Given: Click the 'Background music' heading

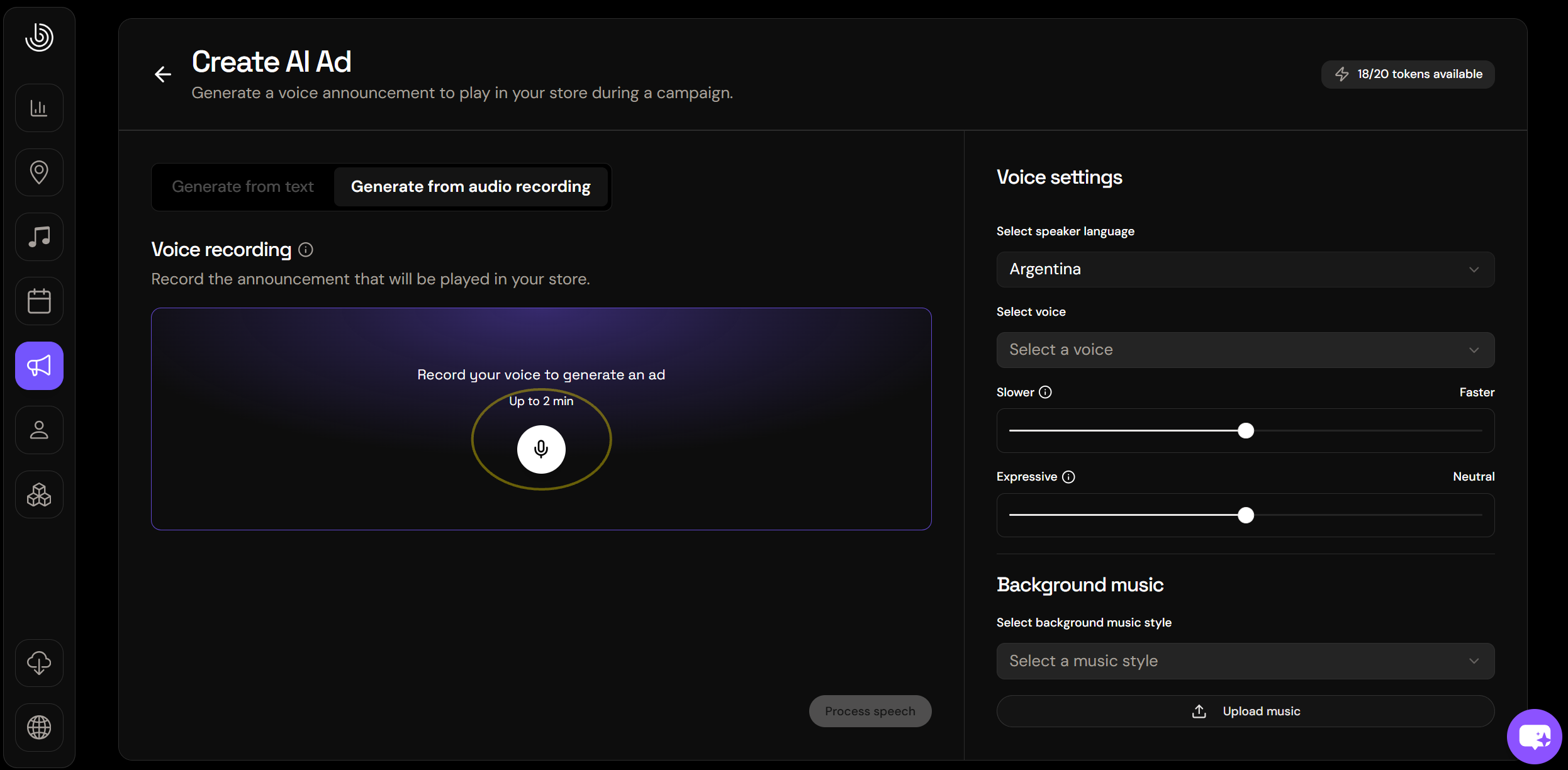Looking at the screenshot, I should click(x=1080, y=585).
